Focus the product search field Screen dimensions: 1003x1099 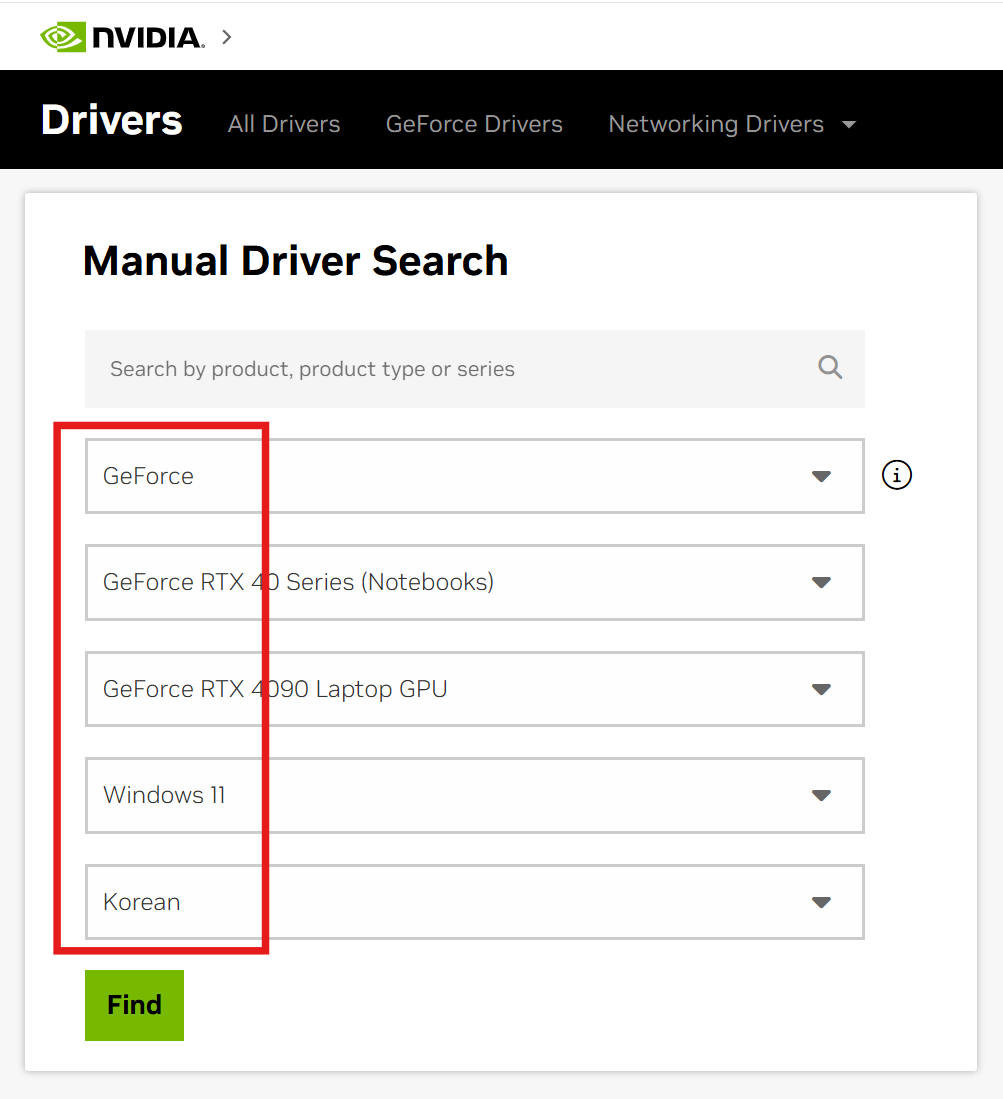pos(475,369)
